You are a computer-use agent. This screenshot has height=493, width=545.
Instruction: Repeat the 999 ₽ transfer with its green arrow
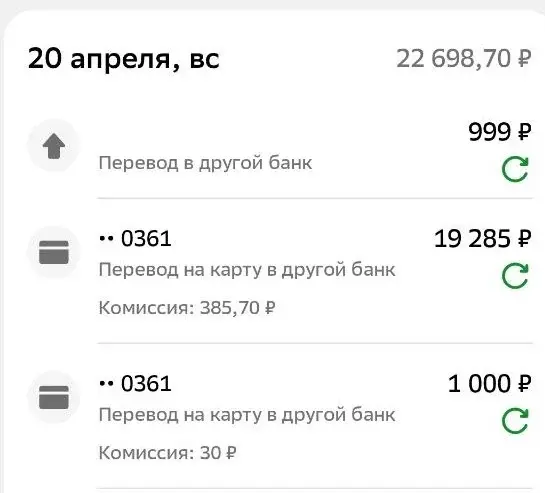pos(515,169)
